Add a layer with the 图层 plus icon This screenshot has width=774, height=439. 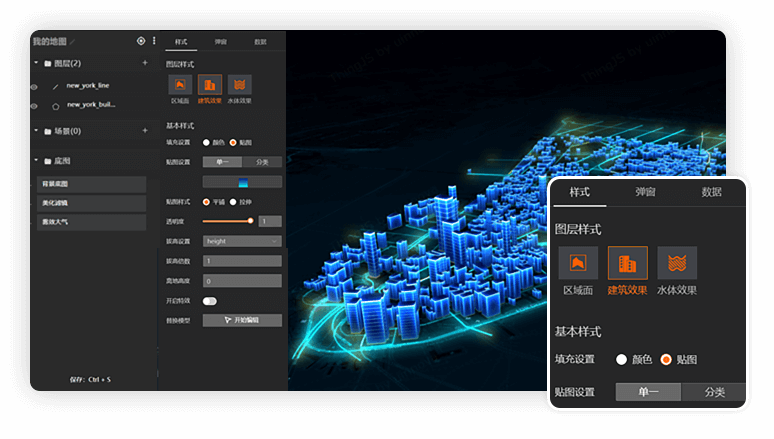click(145, 63)
